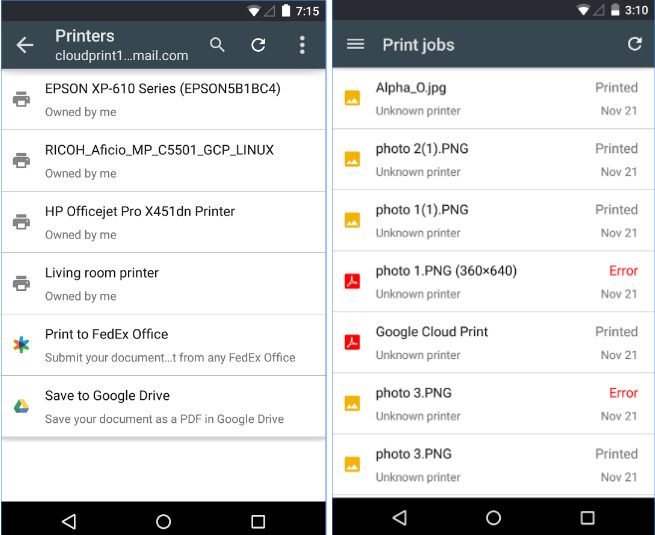Open the photo 1(1).PNG print job
This screenshot has height=535, width=655.
pos(493,221)
